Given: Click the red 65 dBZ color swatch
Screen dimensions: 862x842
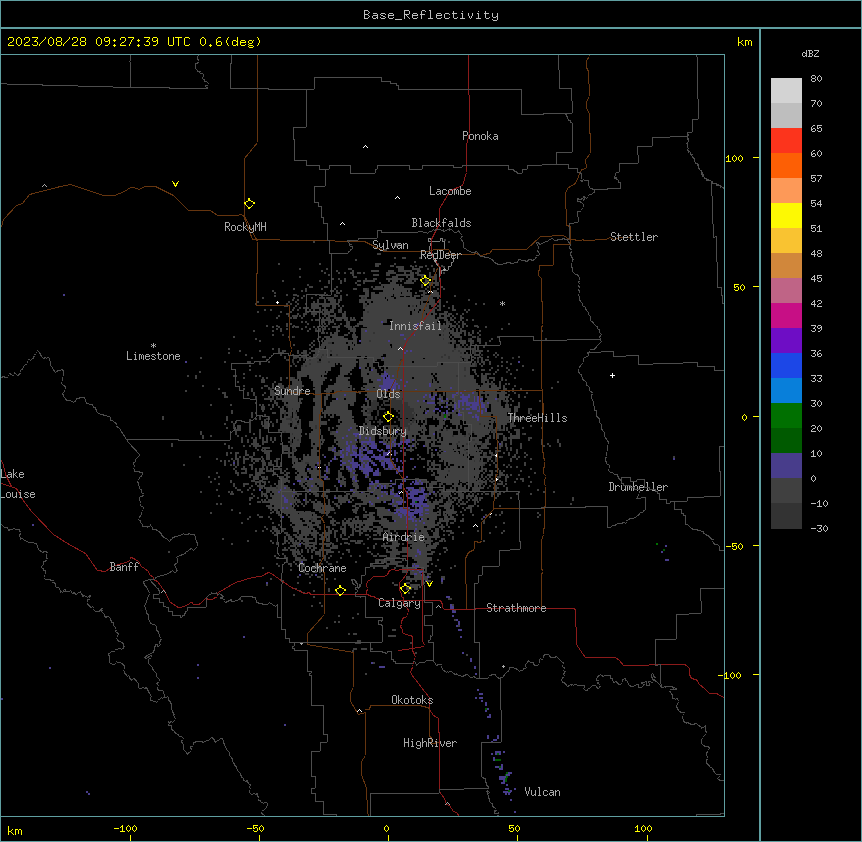Looking at the screenshot, I should (x=786, y=141).
